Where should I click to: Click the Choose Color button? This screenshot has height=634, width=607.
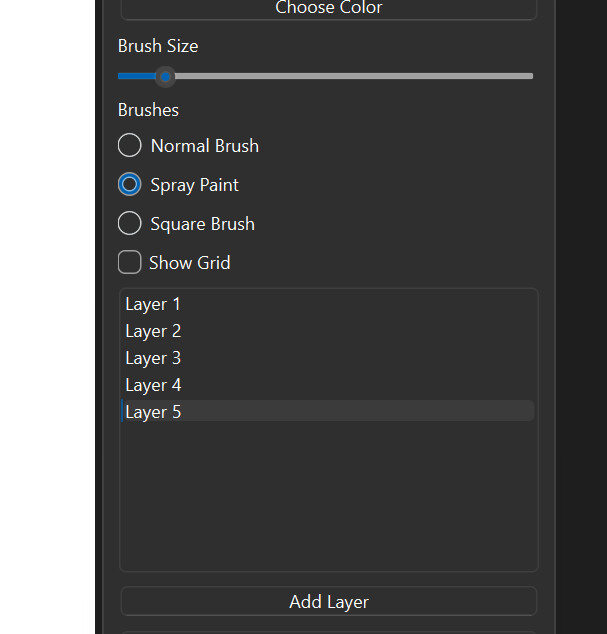(x=328, y=9)
